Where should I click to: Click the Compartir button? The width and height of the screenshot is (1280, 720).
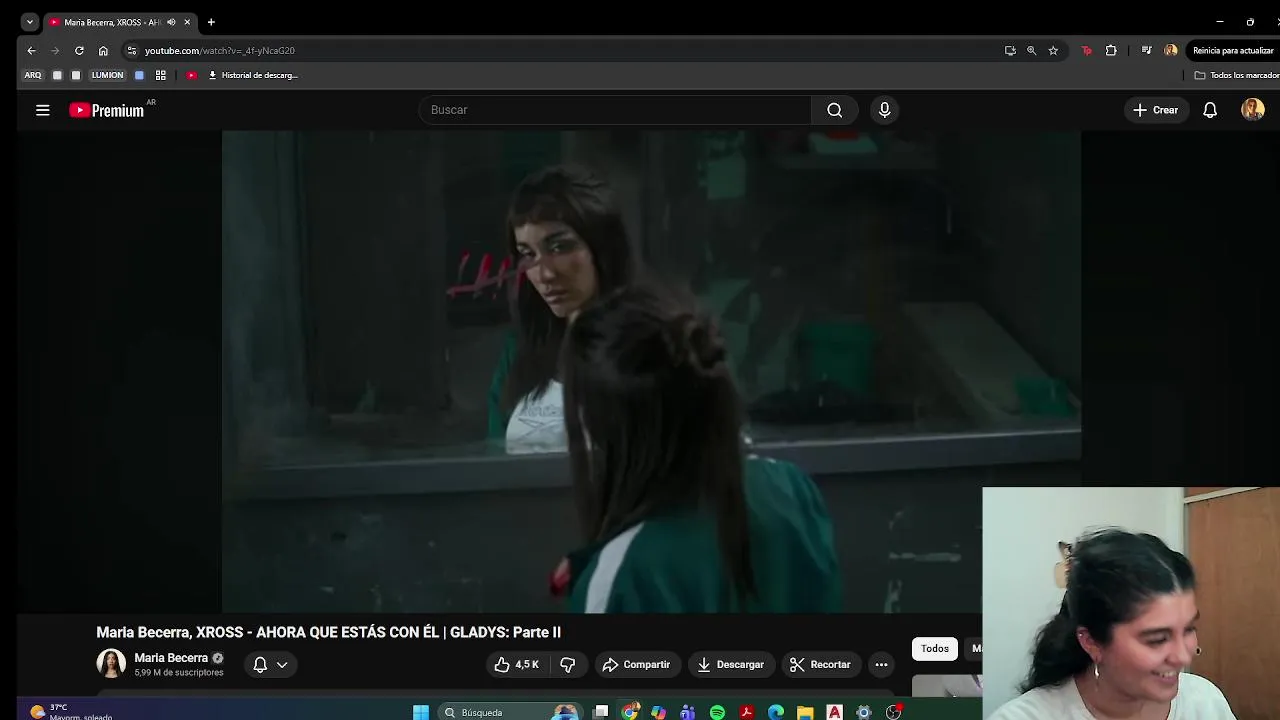[x=637, y=664]
